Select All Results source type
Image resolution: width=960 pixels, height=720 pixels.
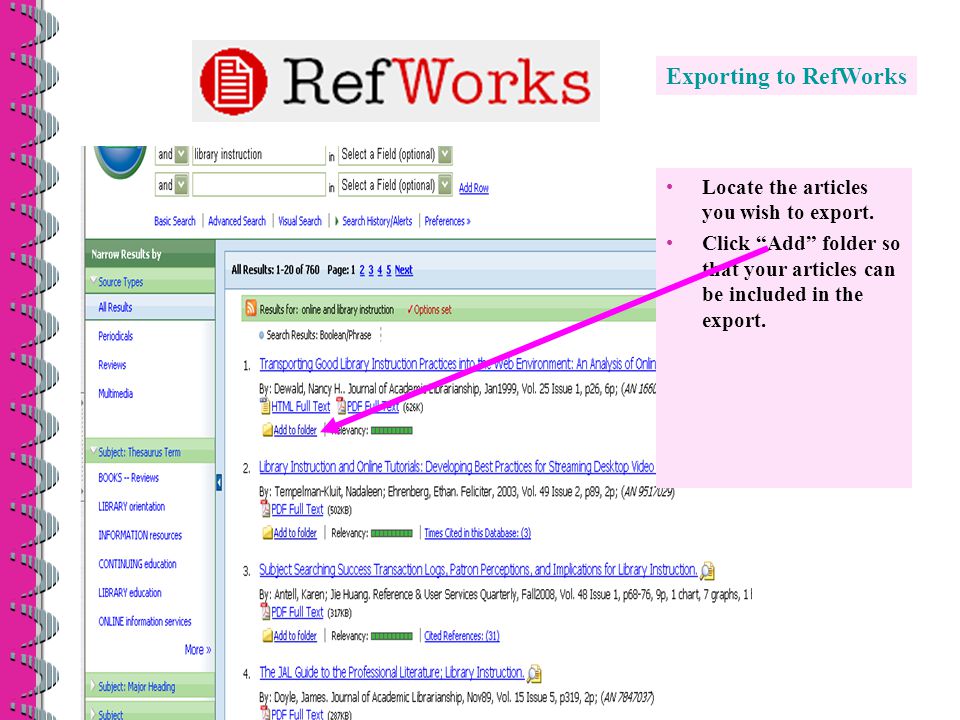pyautogui.click(x=115, y=307)
